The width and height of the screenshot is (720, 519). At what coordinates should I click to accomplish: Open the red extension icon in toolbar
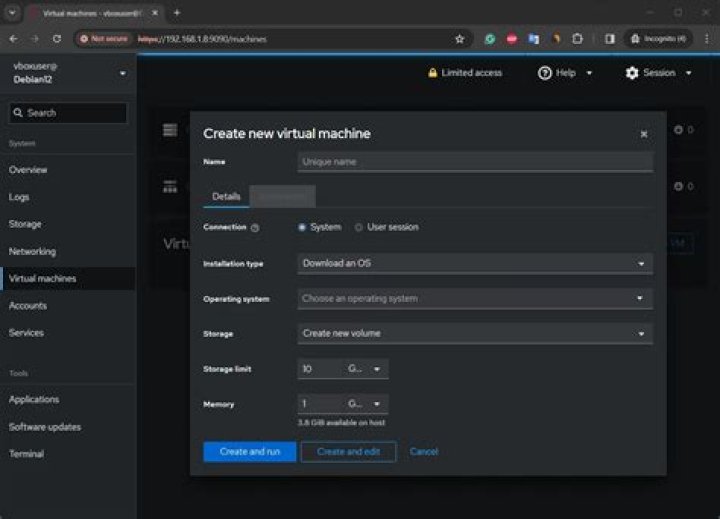(x=512, y=39)
